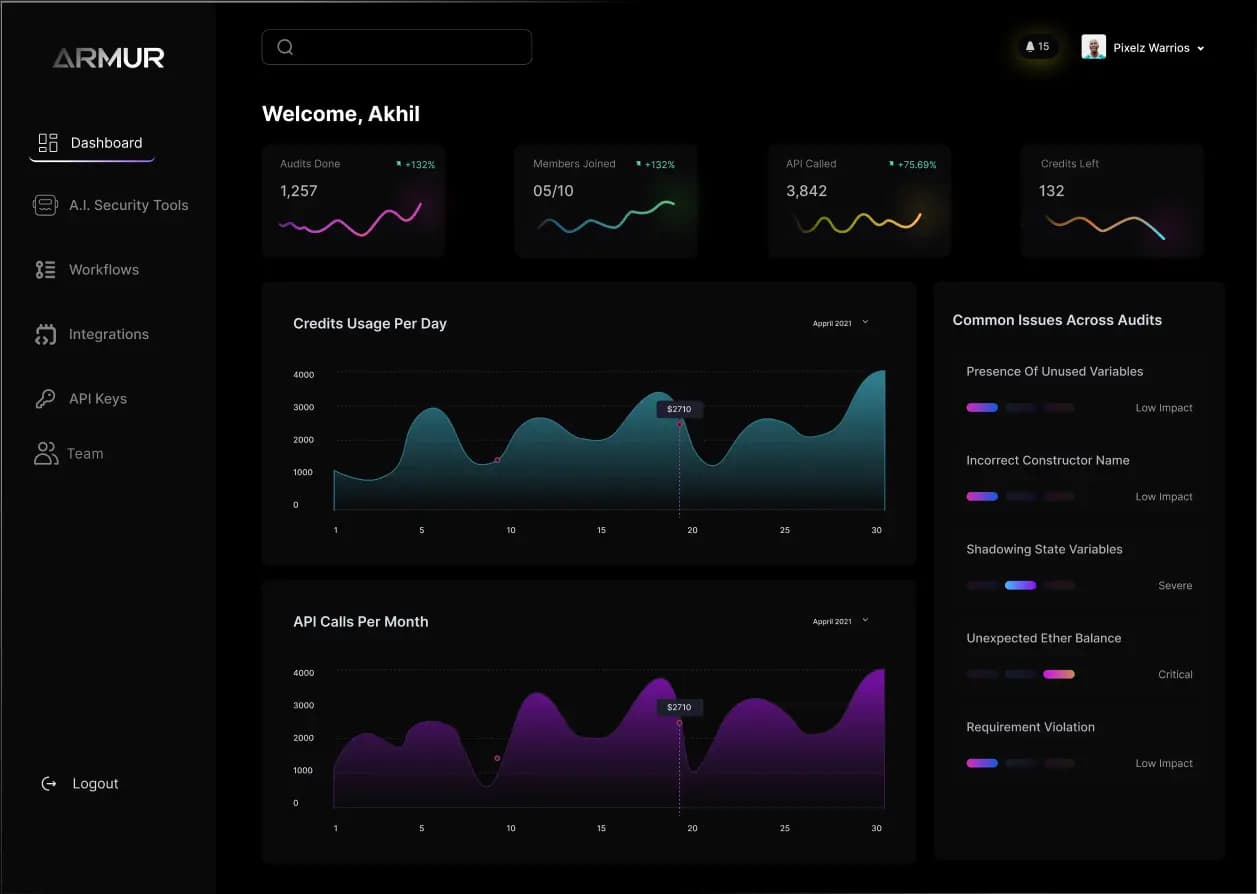Click the API Keys key icon

(x=45, y=399)
